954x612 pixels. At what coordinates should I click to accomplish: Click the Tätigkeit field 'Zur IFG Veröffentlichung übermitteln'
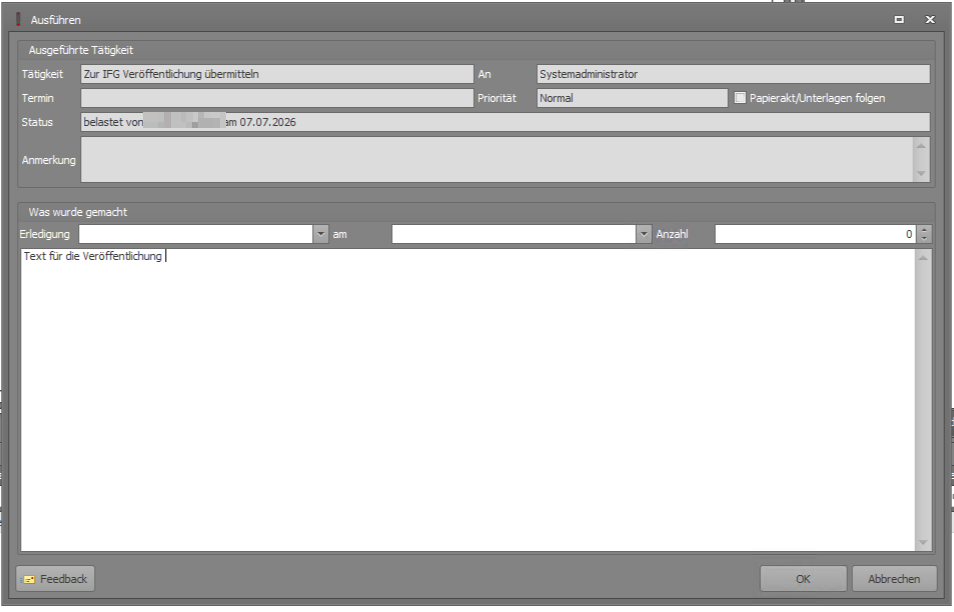277,74
